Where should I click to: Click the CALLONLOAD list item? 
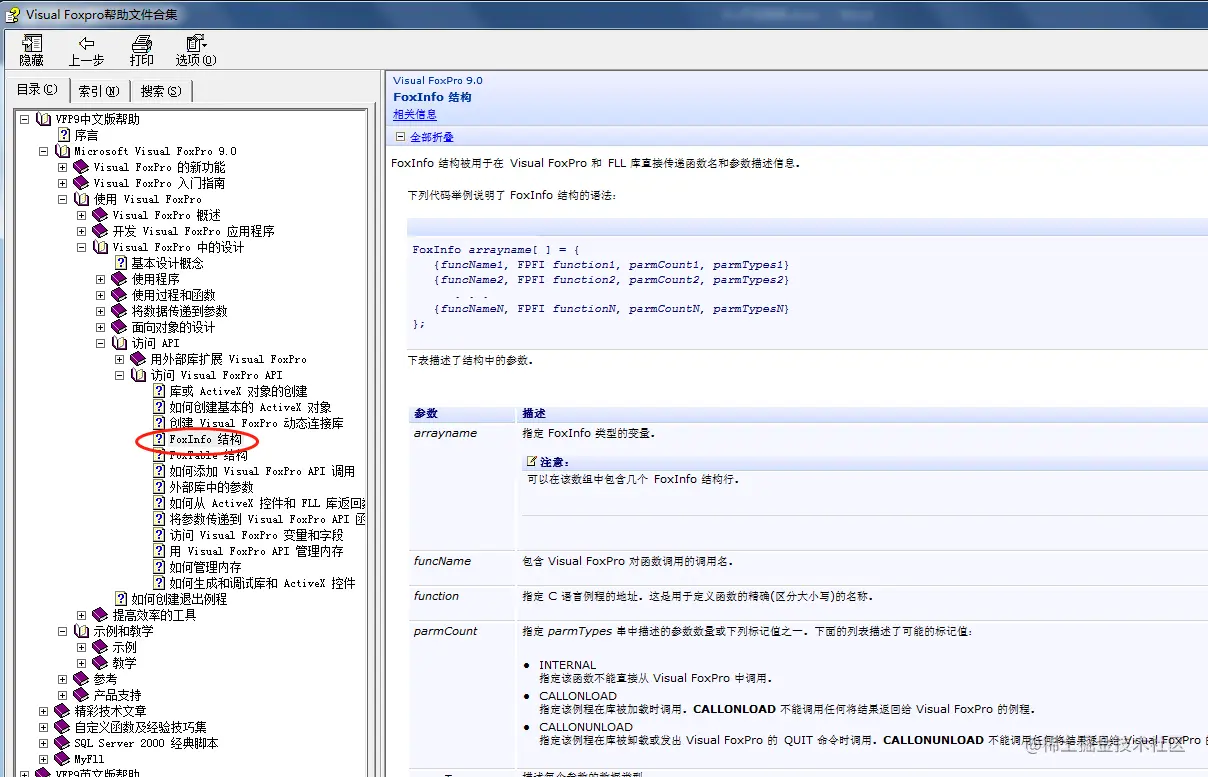(x=578, y=696)
